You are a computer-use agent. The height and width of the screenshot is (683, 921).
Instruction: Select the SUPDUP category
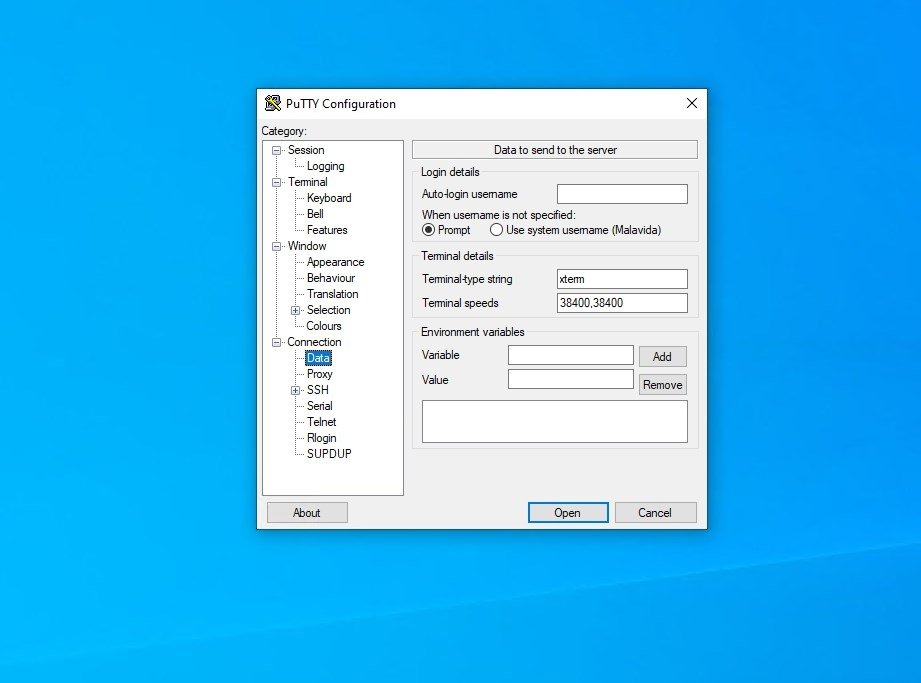tap(329, 454)
